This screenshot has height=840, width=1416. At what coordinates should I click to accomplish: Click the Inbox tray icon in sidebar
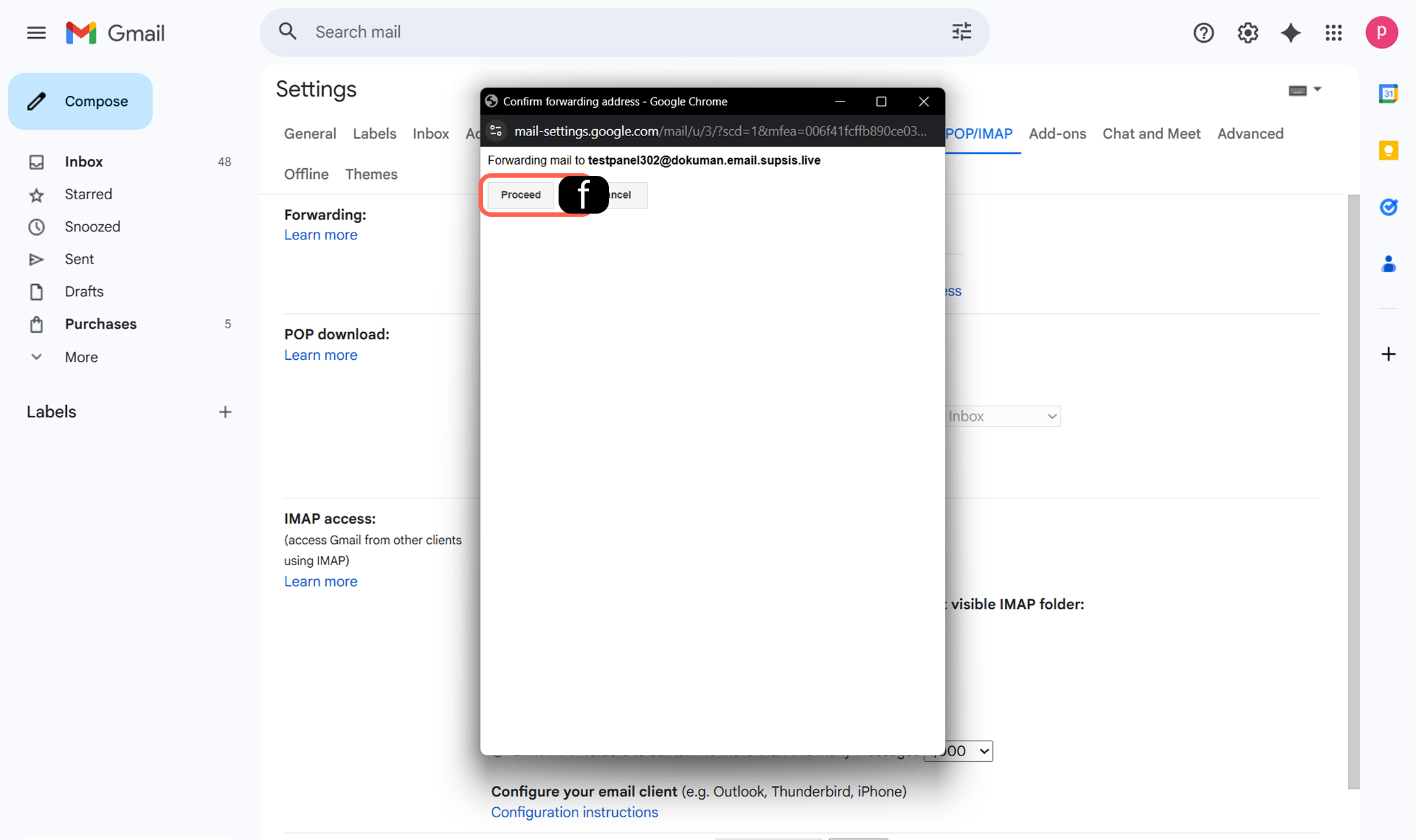(37, 162)
